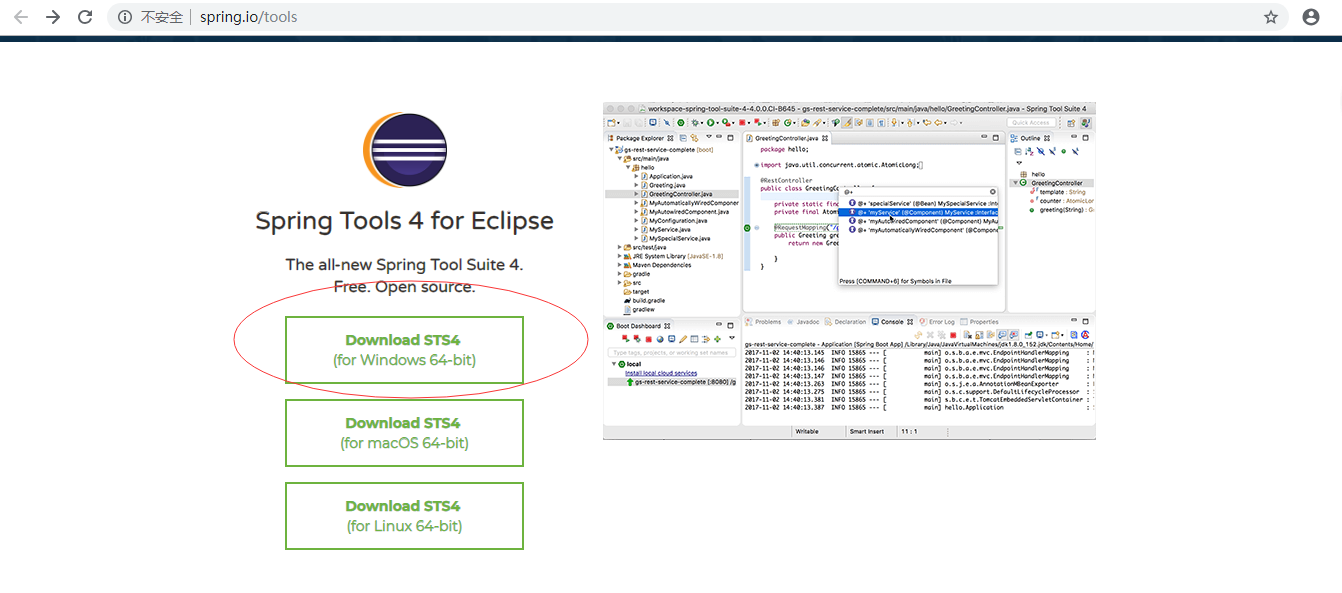Download STS4 for macOS 64-bit
Screen dimensions: 1342x593
404,433
